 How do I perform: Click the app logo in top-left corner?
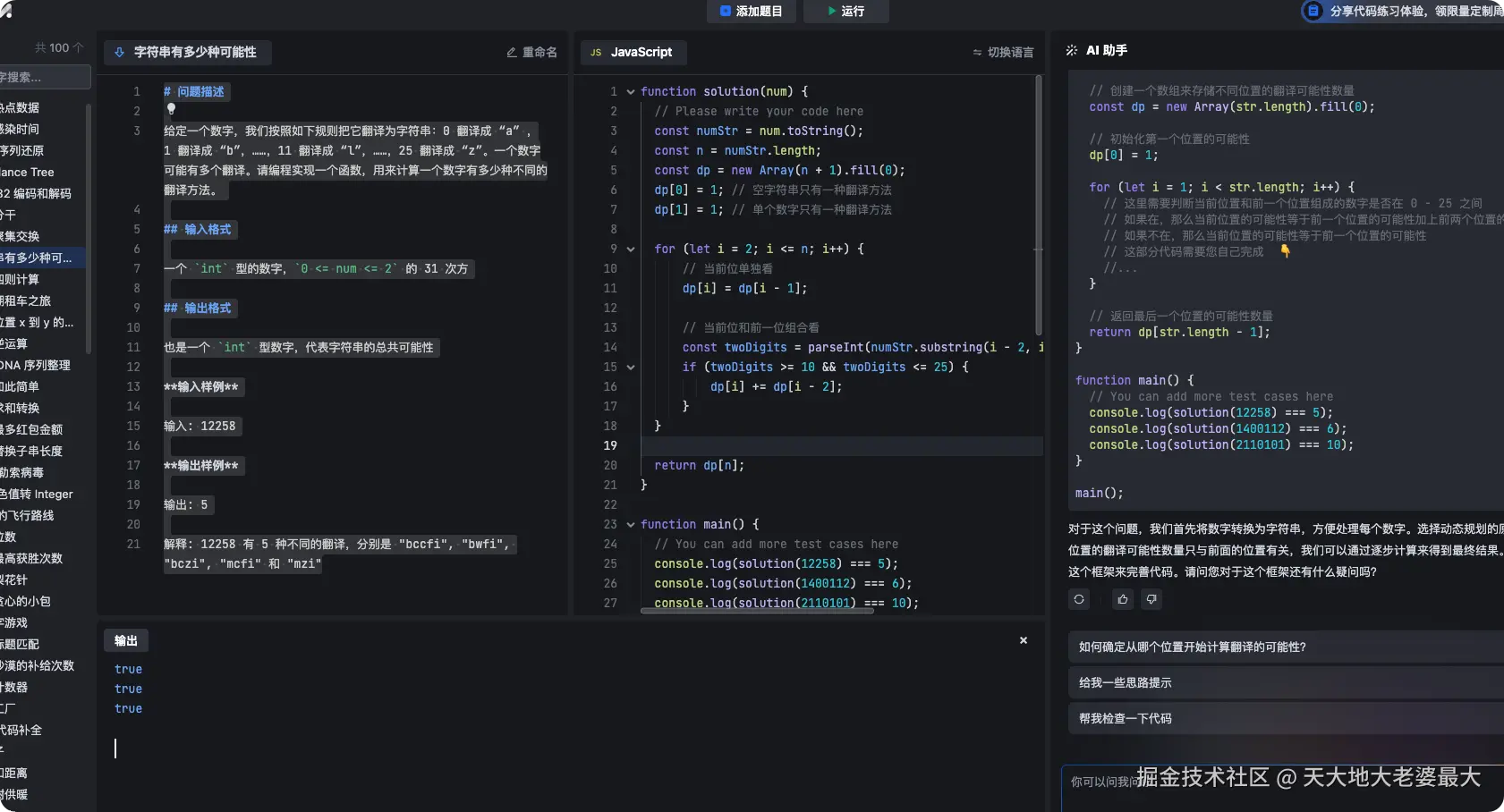coord(6,11)
